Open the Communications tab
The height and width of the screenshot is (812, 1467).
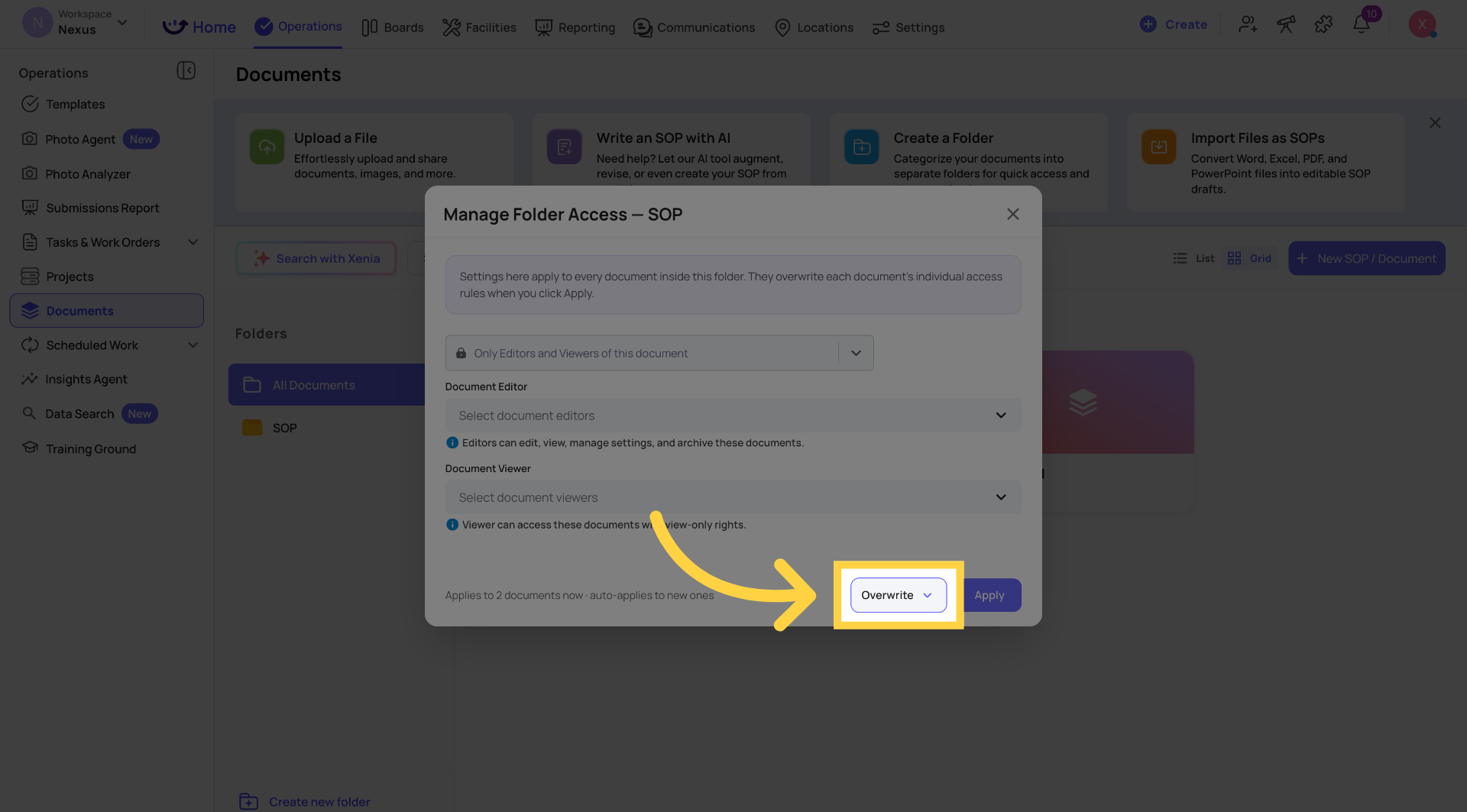694,27
